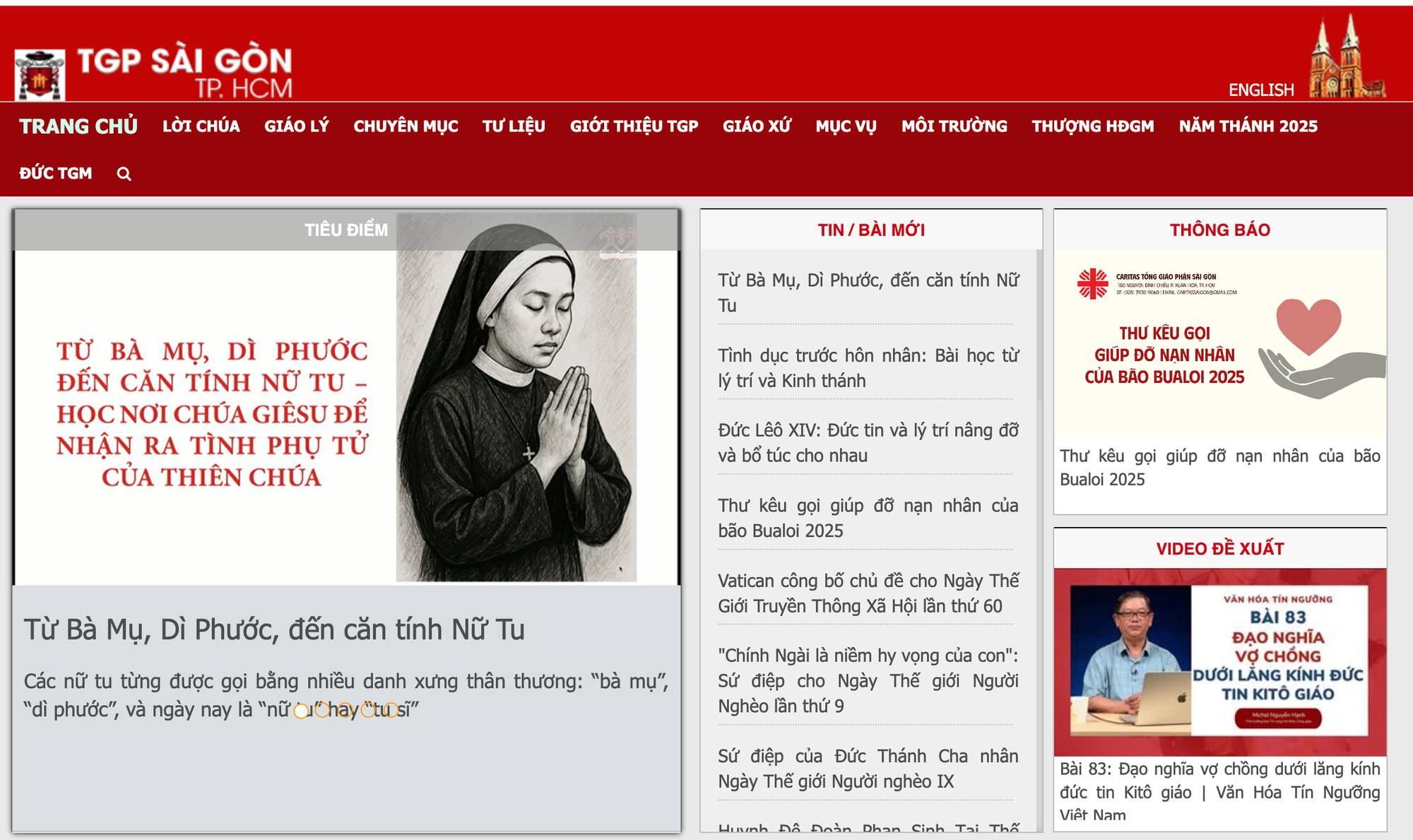Click the archdiocese coat of arms logo
This screenshot has height=840, width=1413.
(40, 74)
